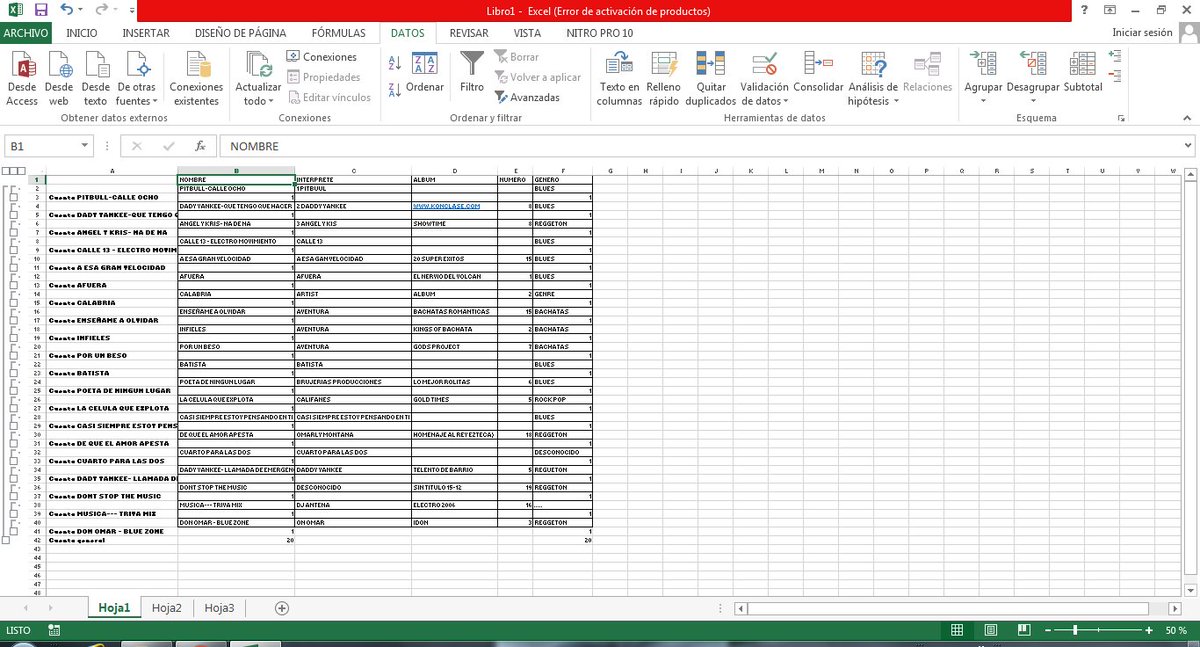Open Avanzadas filter options
1200x647 pixels.
(527, 97)
